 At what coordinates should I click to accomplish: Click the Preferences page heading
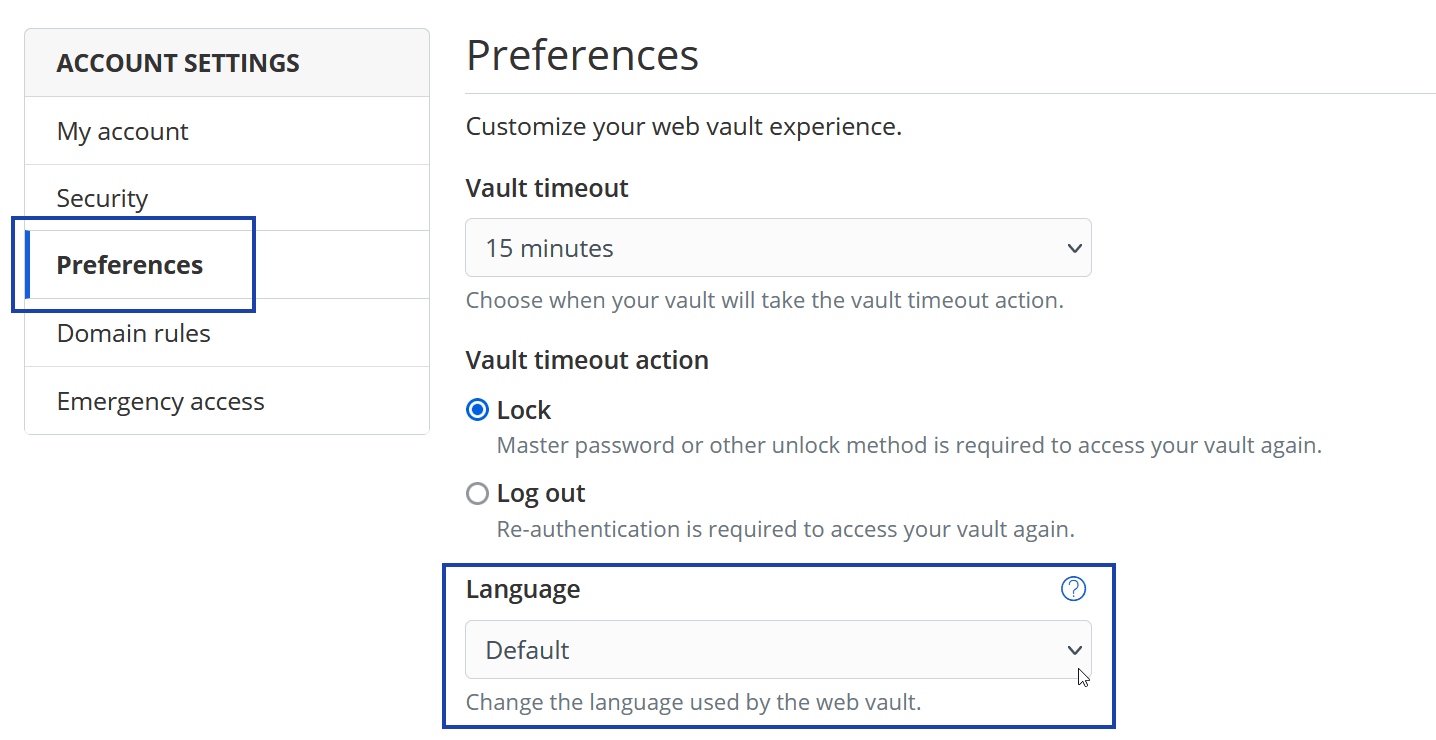pyautogui.click(x=582, y=55)
